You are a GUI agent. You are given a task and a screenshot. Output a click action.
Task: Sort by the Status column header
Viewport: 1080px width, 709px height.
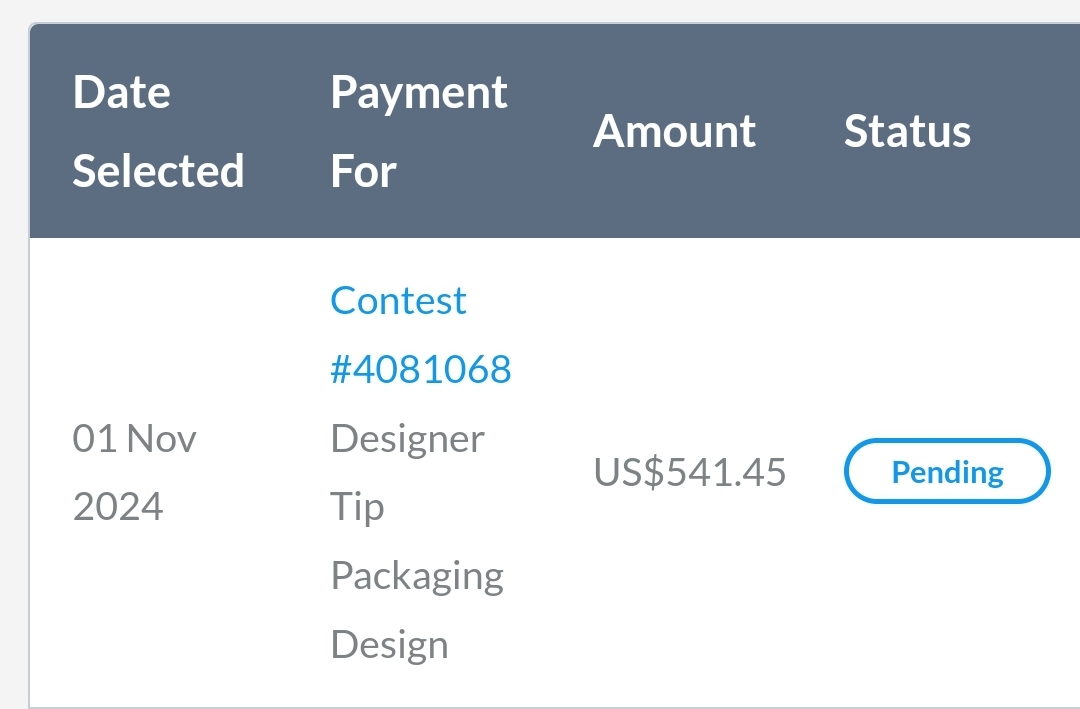[x=907, y=132]
